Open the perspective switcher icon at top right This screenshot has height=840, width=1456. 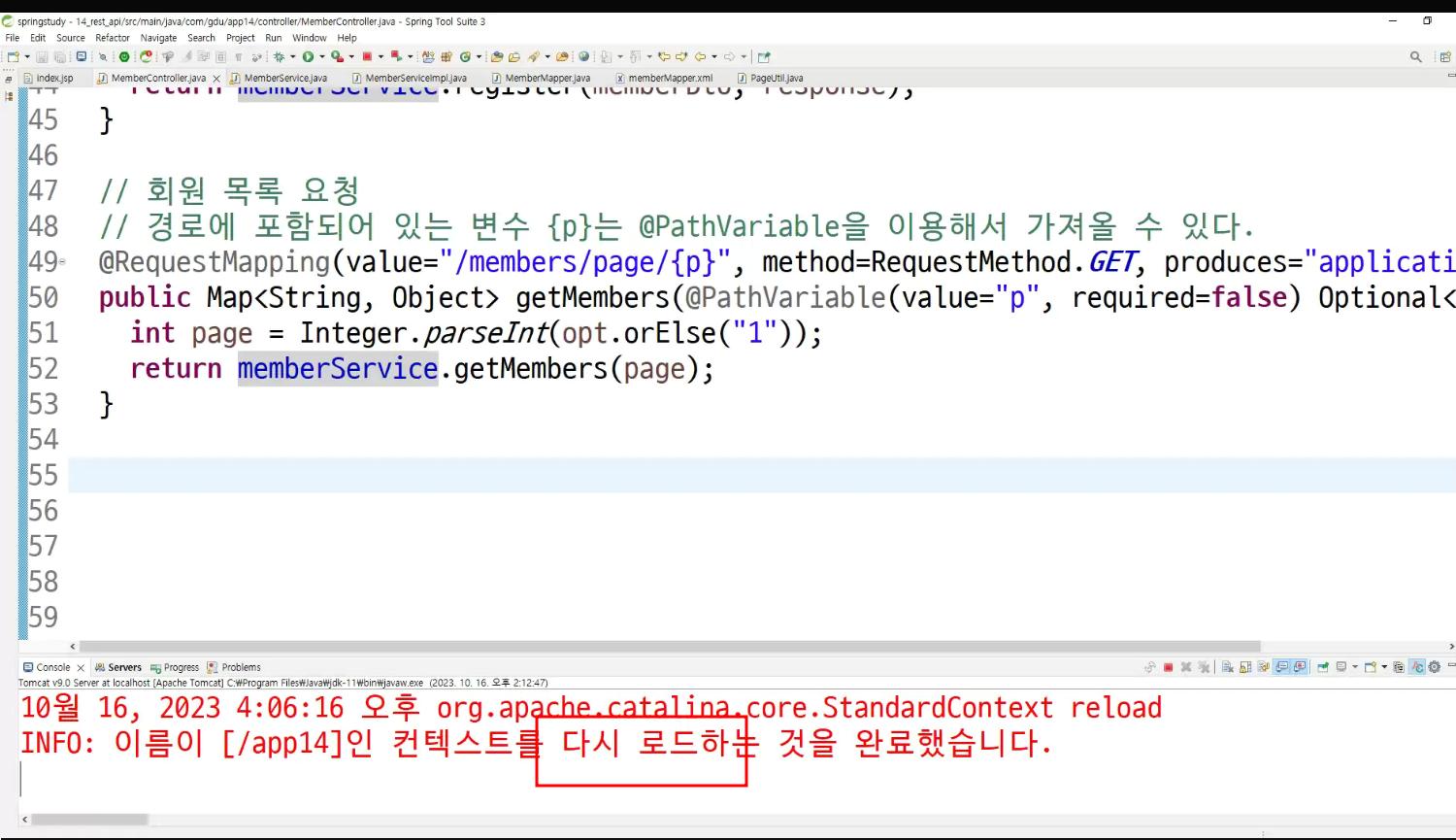point(1444,57)
